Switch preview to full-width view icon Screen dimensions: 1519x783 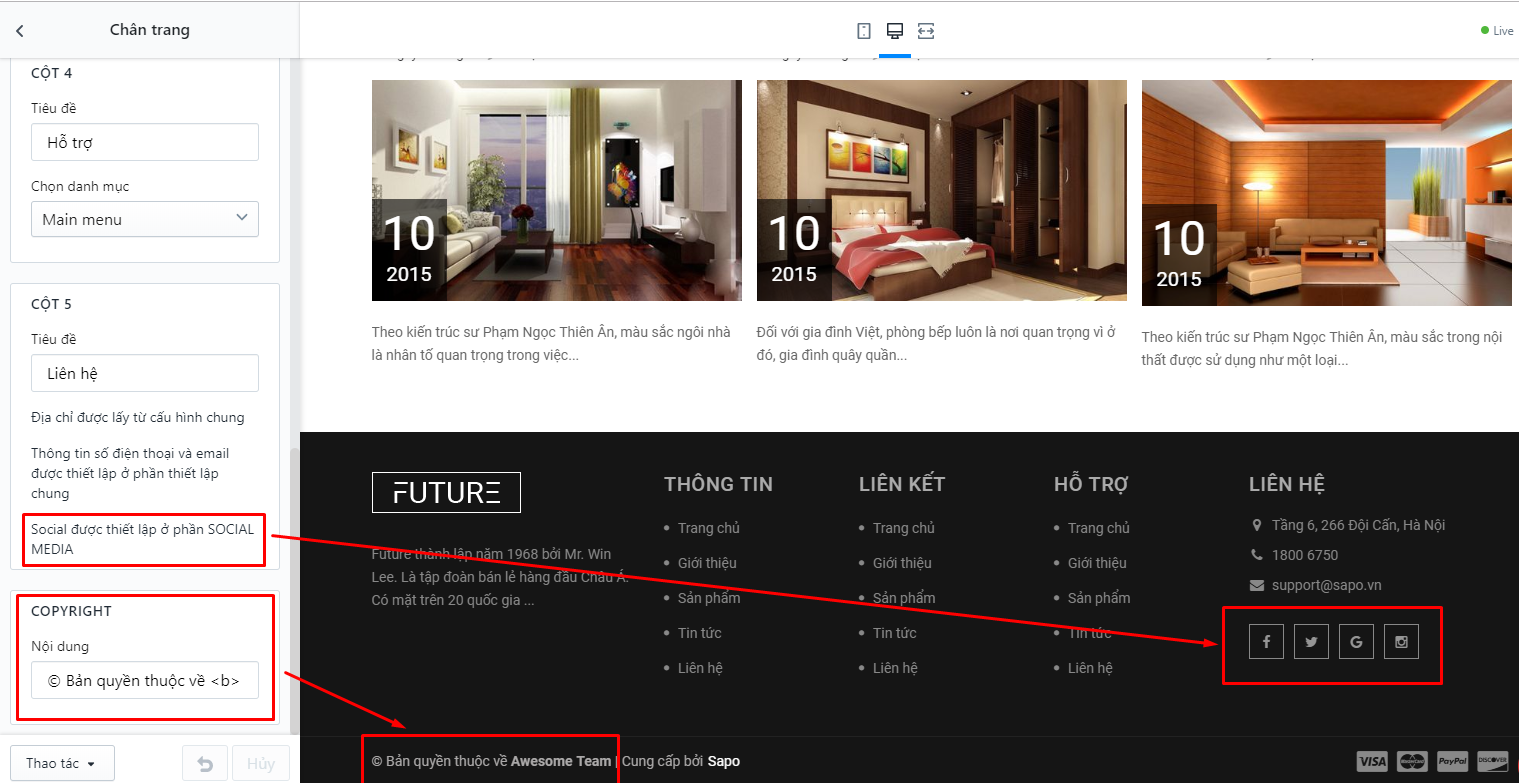(926, 31)
